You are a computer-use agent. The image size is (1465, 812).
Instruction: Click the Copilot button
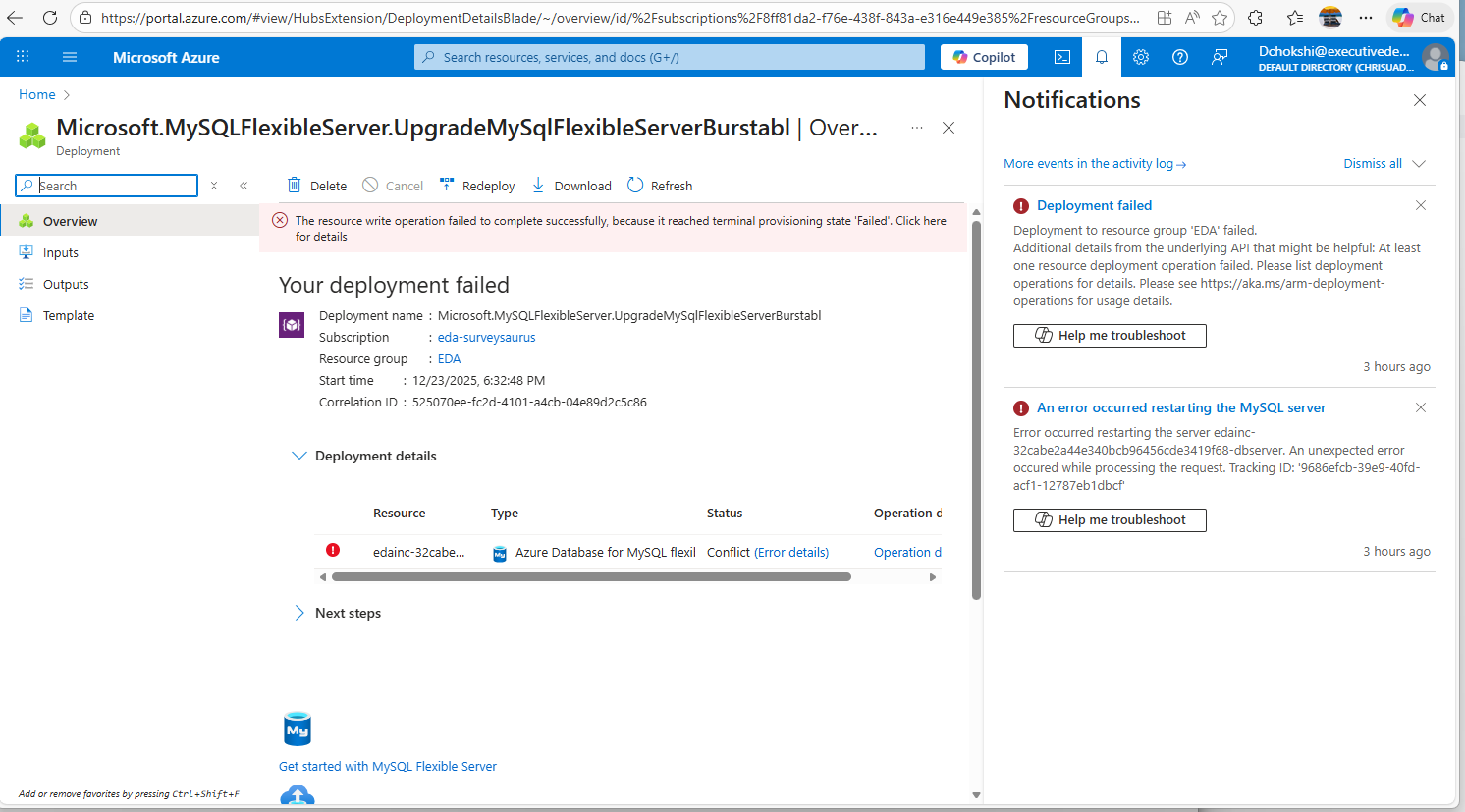tap(984, 57)
